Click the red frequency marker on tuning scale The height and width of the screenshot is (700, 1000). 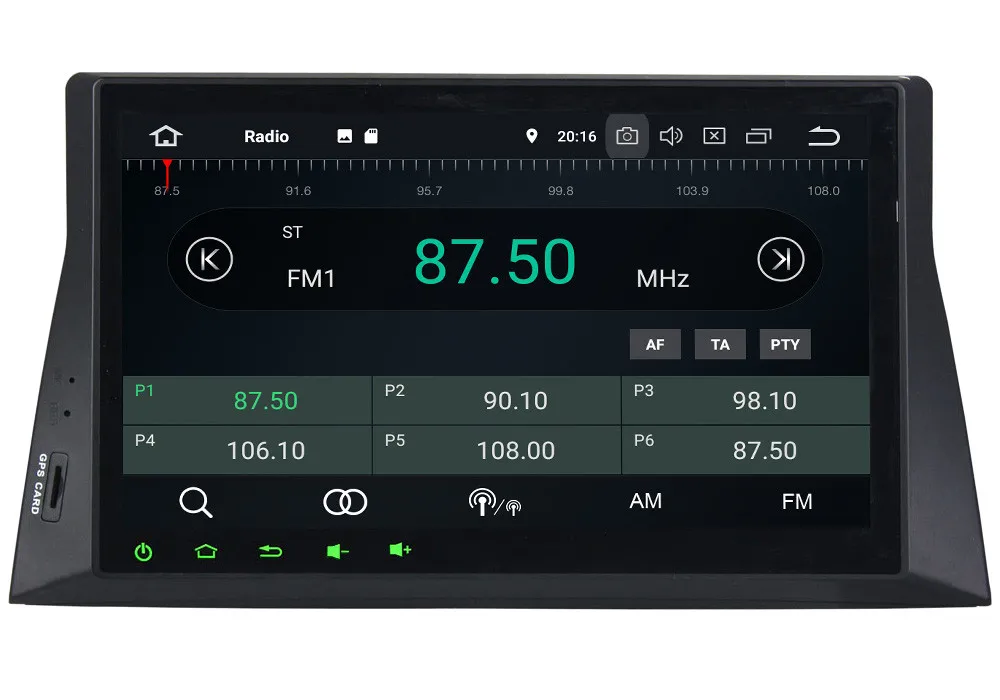click(x=167, y=173)
